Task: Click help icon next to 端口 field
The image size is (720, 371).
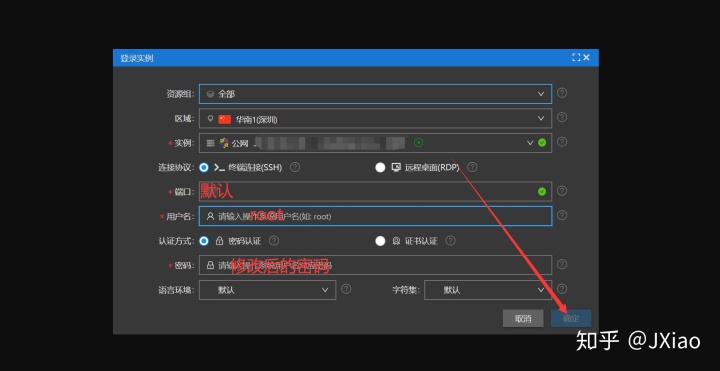Action: click(562, 191)
